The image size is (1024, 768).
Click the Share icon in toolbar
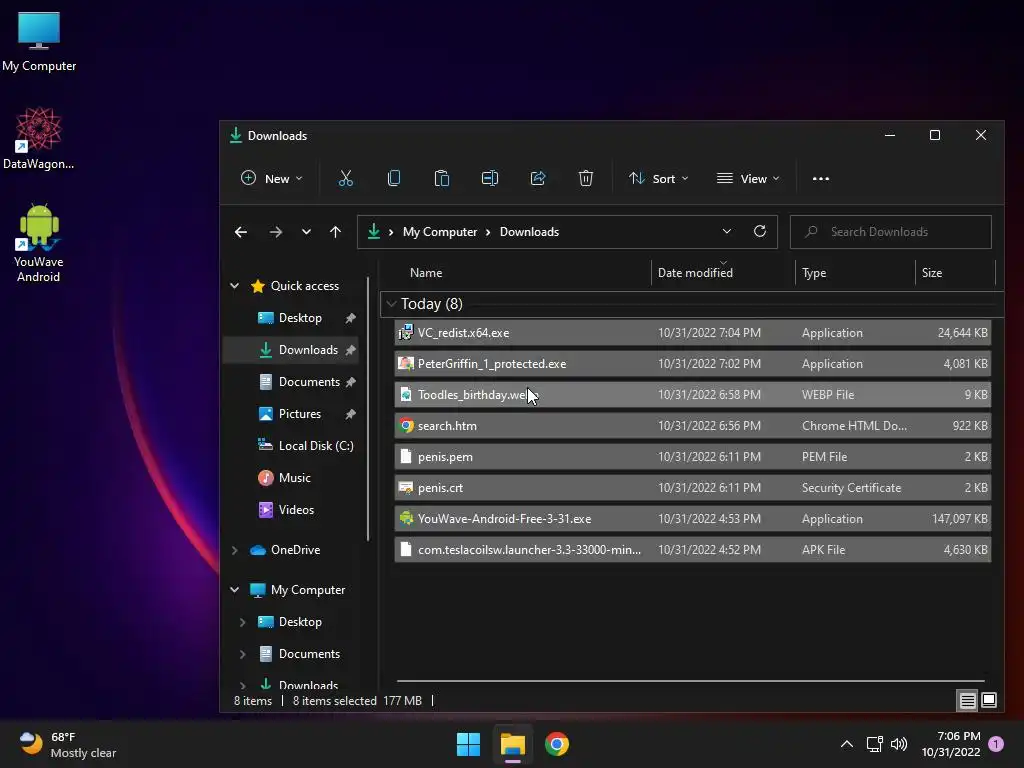point(537,178)
